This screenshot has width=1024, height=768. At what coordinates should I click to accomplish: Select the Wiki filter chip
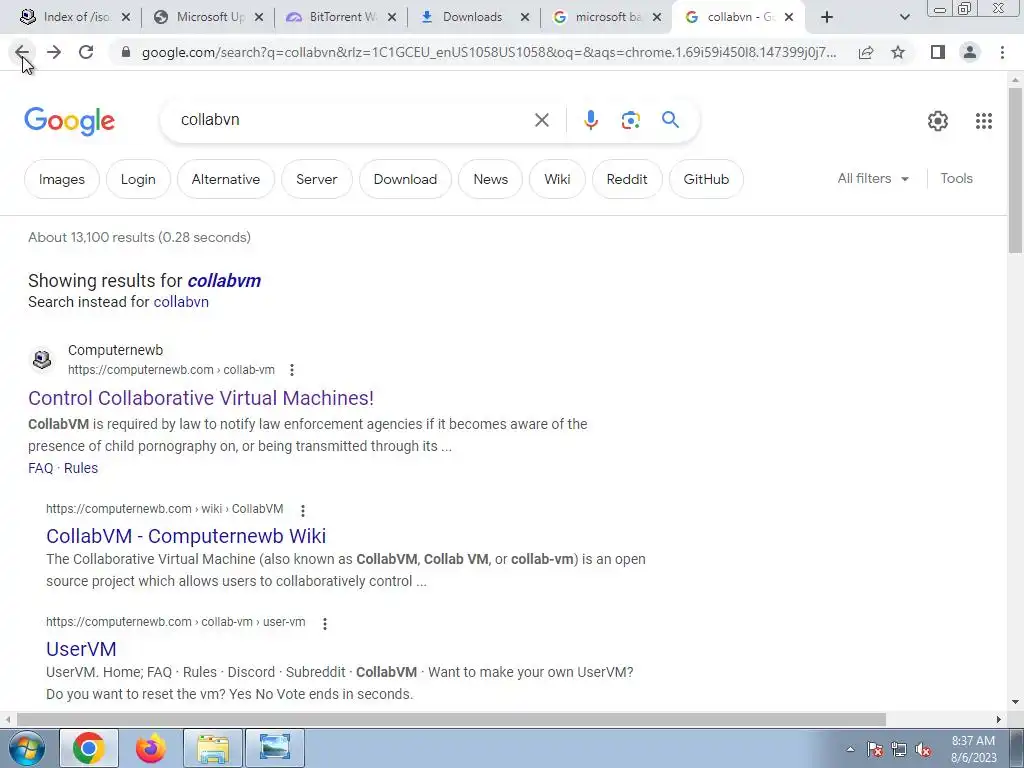tap(557, 179)
